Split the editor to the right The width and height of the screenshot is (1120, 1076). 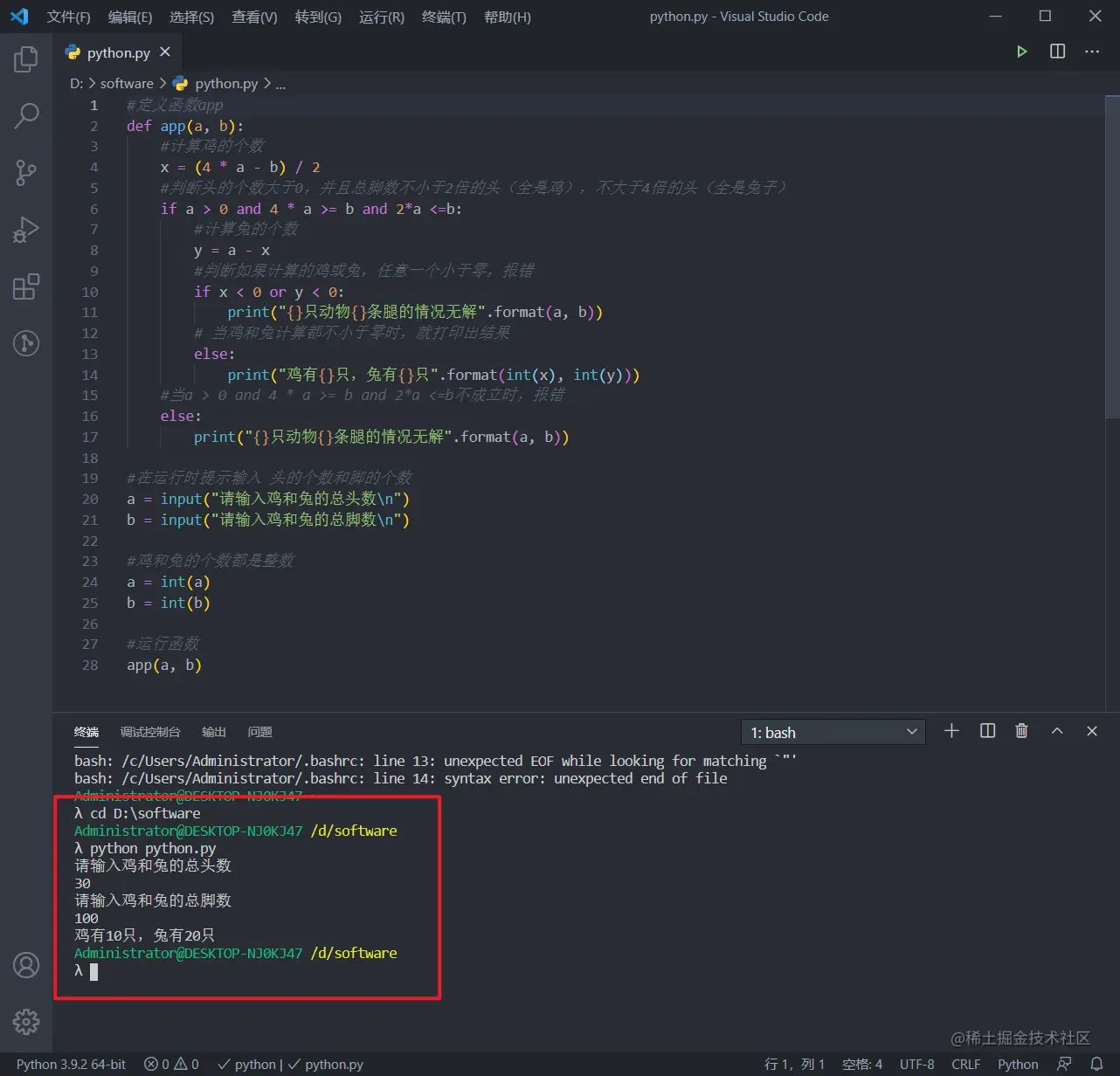click(1057, 52)
